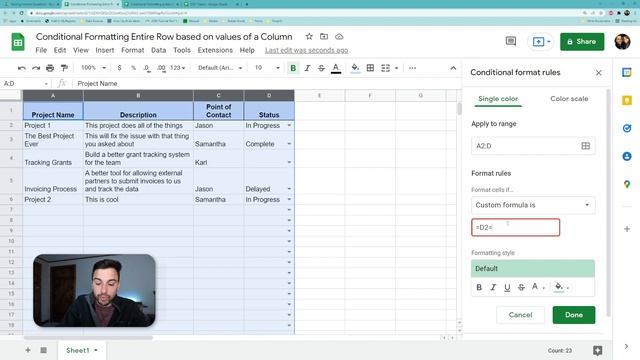Switch to Single color tab
This screenshot has height=360, width=640.
[498, 99]
